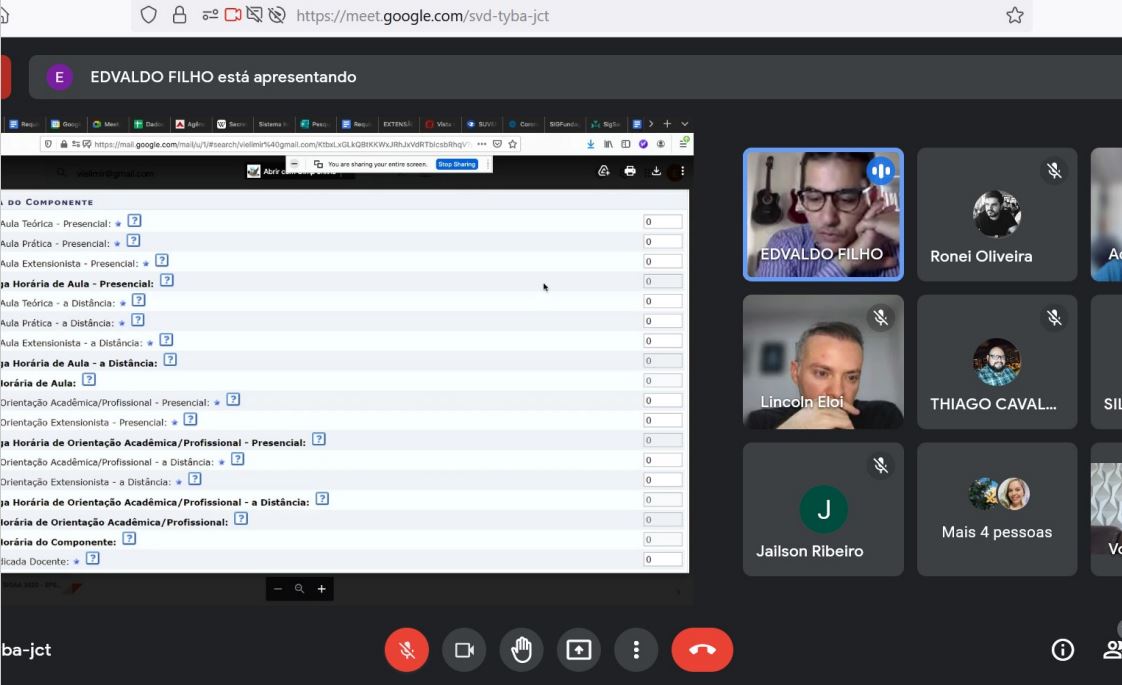Click the Jailson Ribeiro participant tile
Screen dimensions: 1122x685
[823, 509]
